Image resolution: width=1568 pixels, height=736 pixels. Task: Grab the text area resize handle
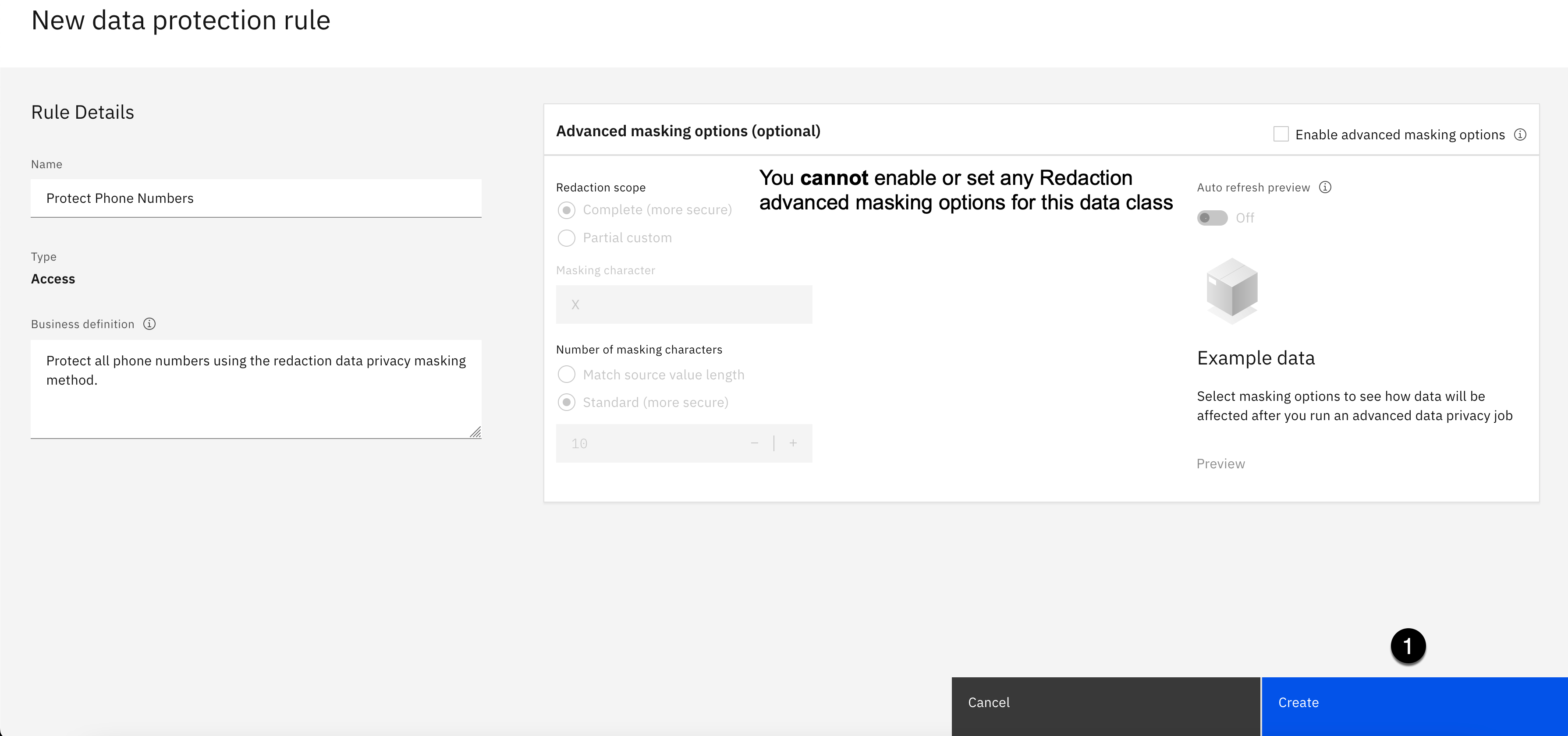(475, 432)
